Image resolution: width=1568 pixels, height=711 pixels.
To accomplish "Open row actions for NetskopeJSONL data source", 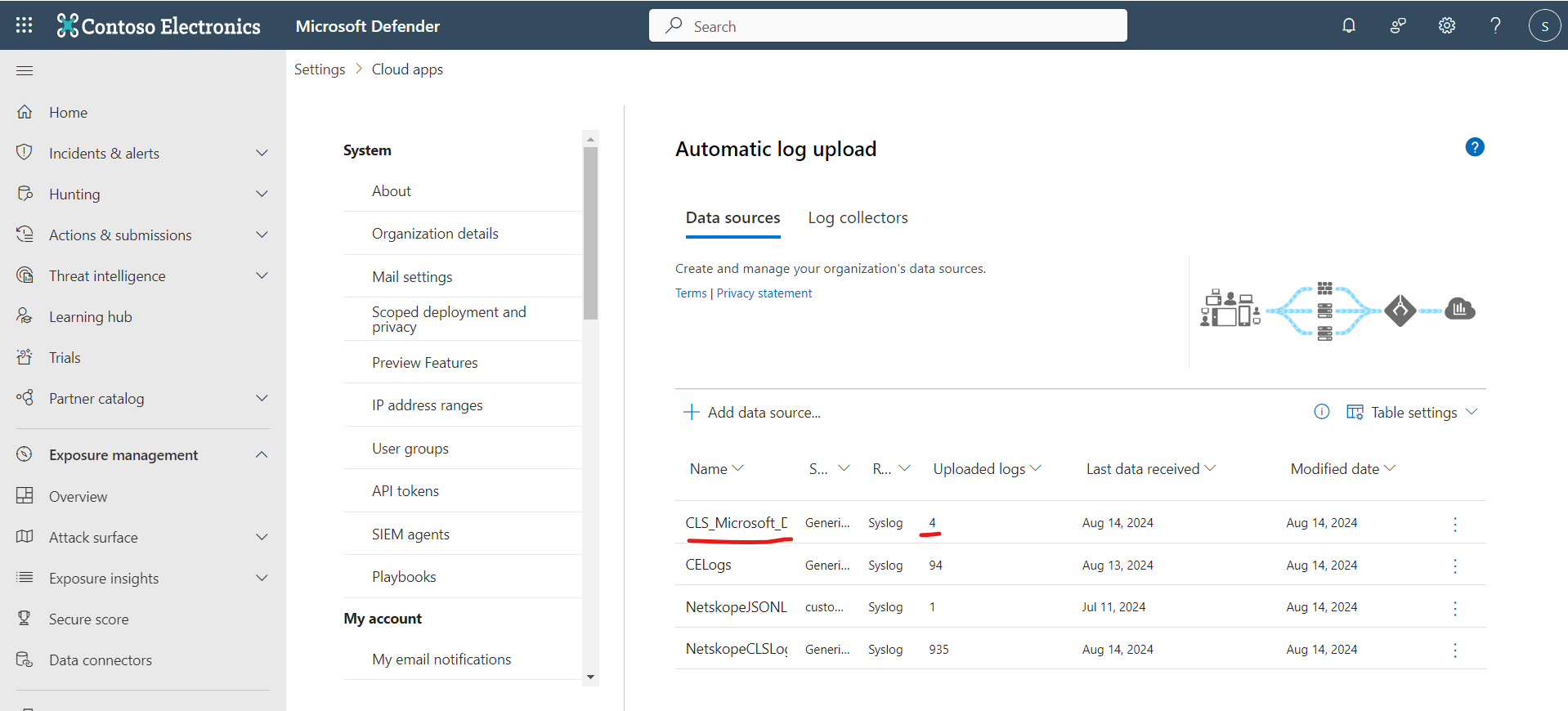I will pos(1455,608).
